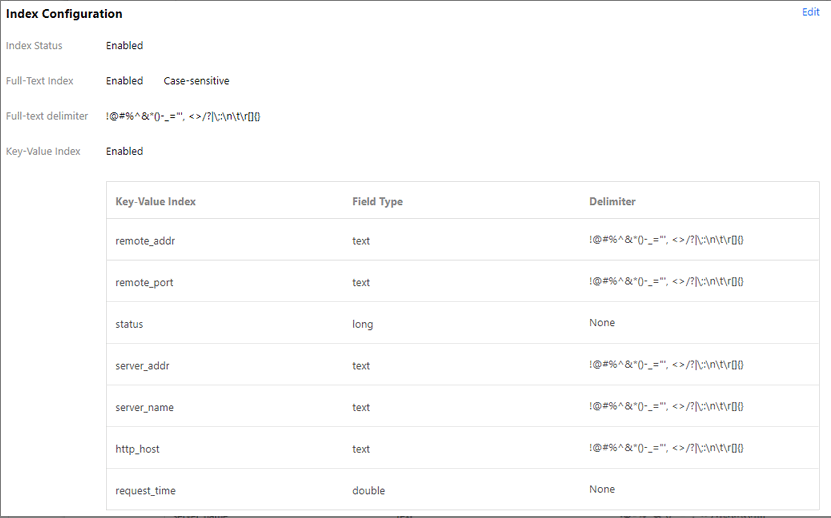The width and height of the screenshot is (831, 518).
Task: Click the text type of remote_addr
Action: (361, 241)
